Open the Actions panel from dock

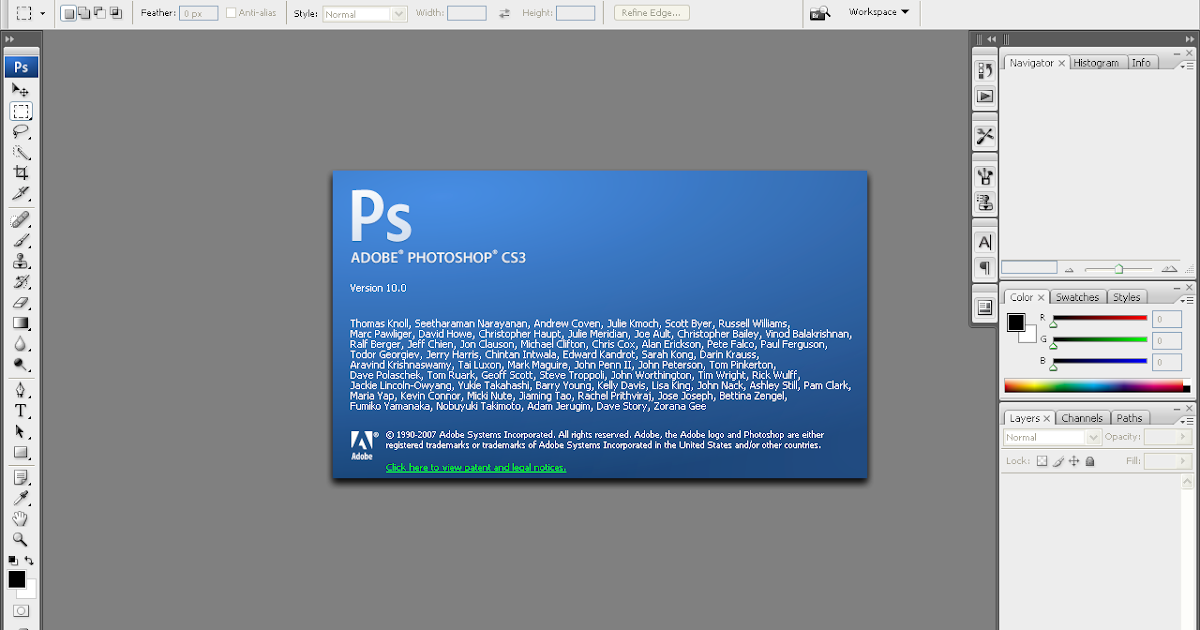[985, 96]
